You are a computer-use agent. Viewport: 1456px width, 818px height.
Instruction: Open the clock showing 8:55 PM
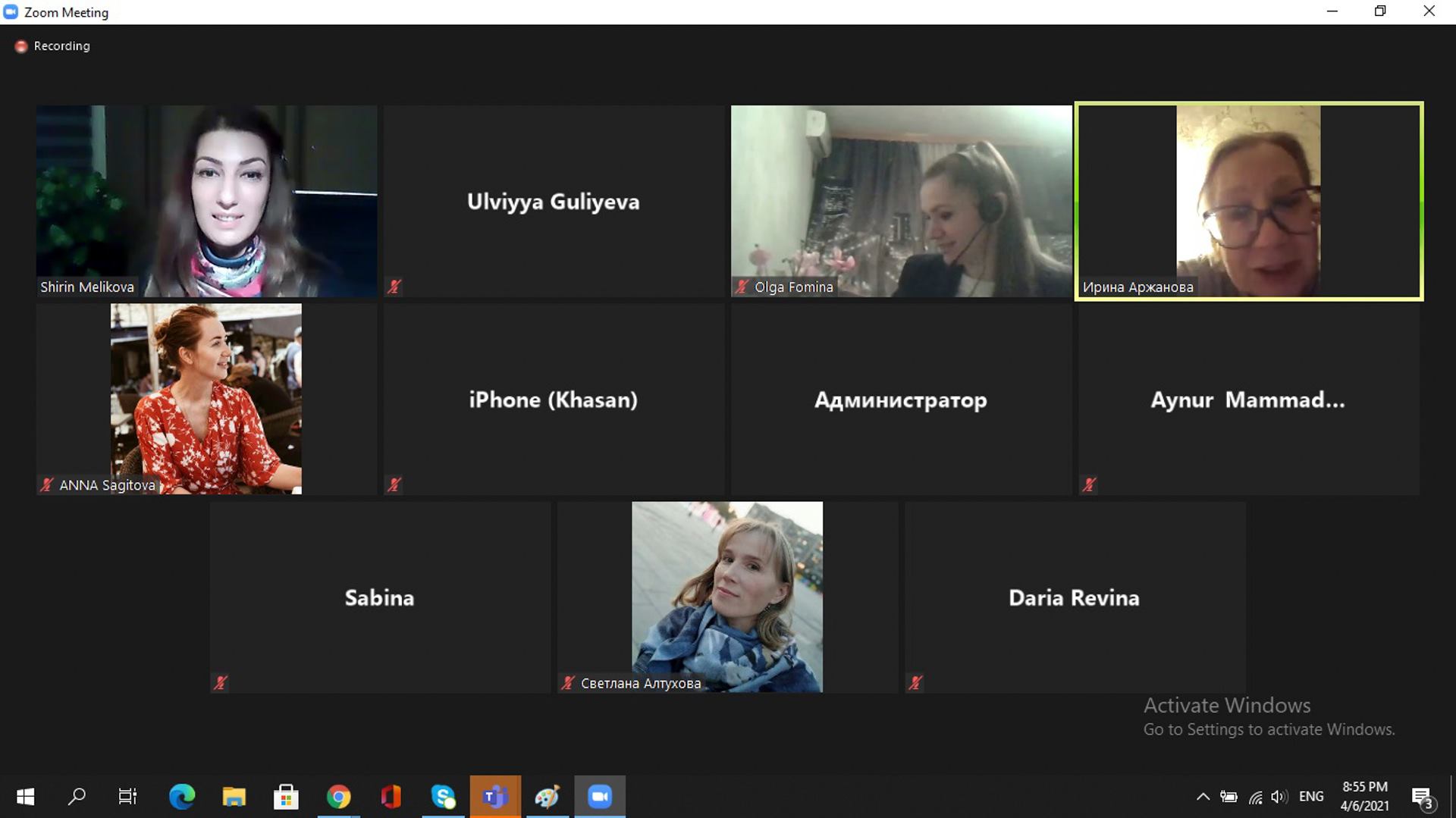(1365, 796)
